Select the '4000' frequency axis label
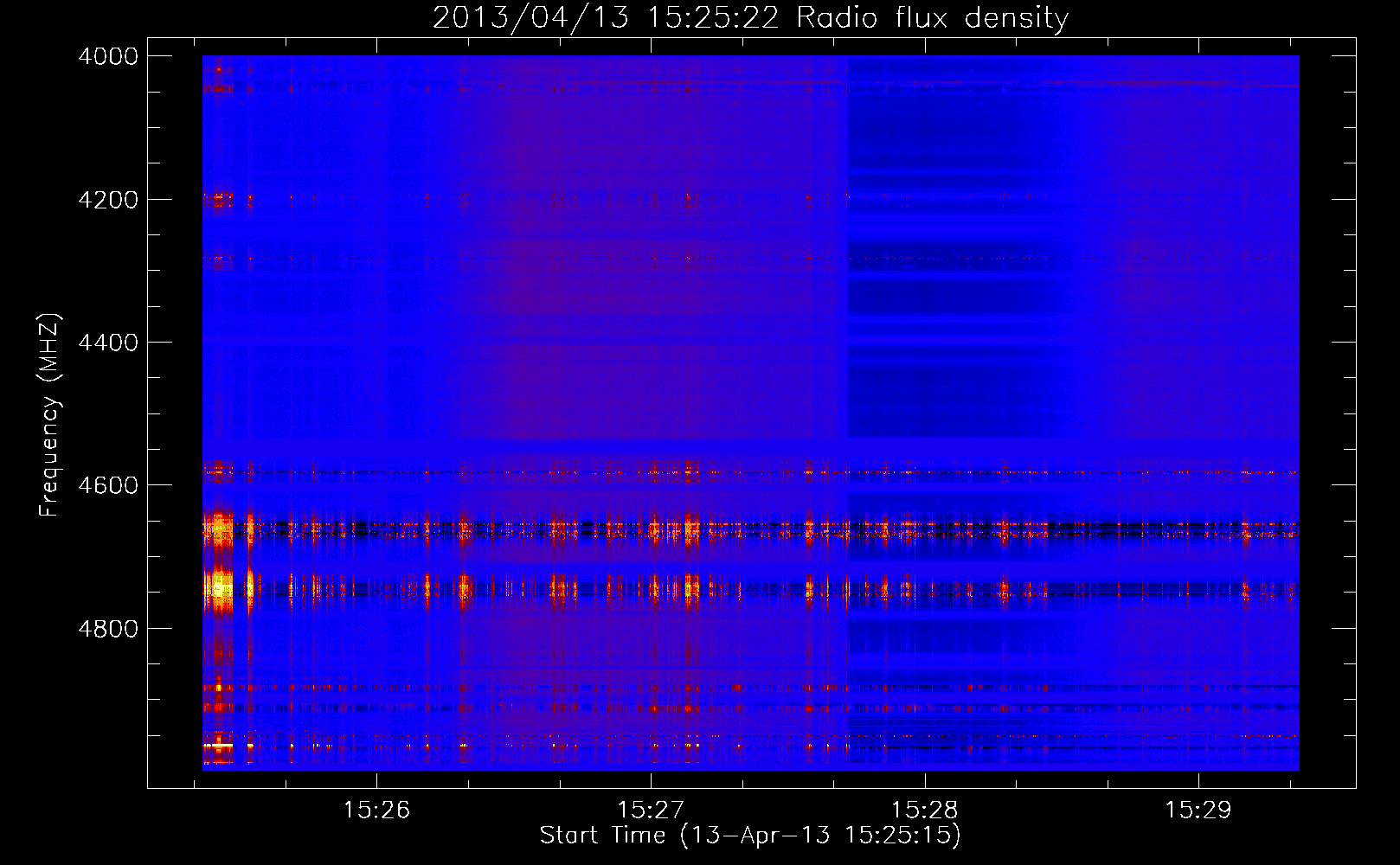This screenshot has width=1400, height=865. point(108,56)
